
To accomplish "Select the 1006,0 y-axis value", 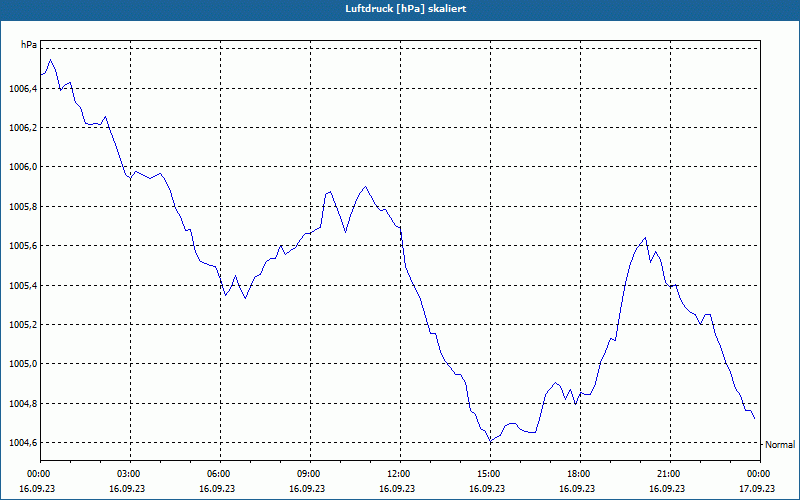I will [23, 167].
